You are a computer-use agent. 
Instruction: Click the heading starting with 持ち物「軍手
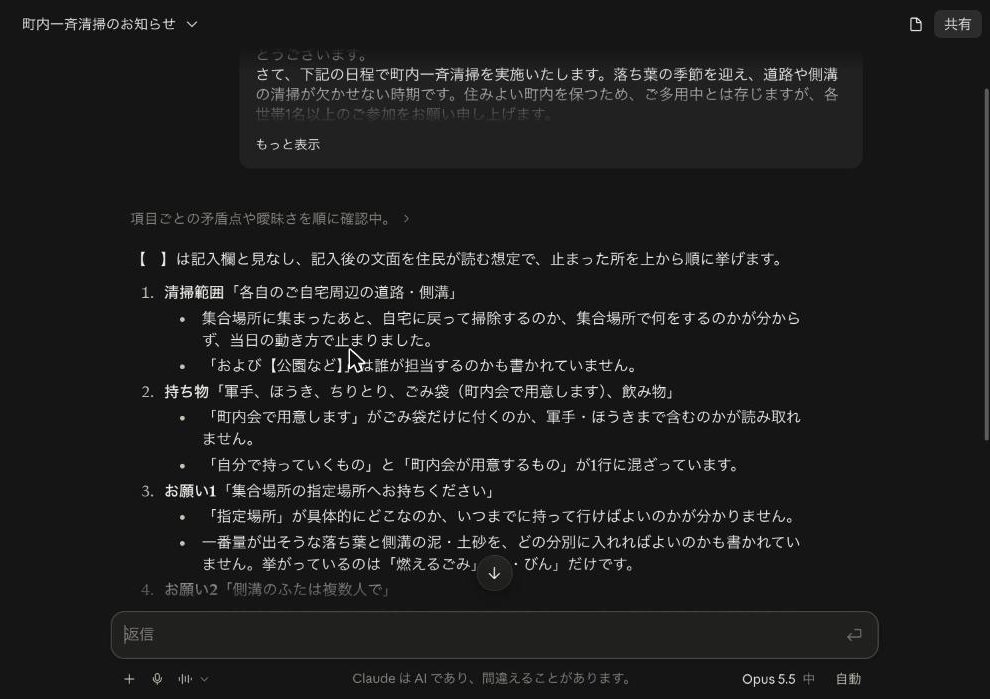420,391
